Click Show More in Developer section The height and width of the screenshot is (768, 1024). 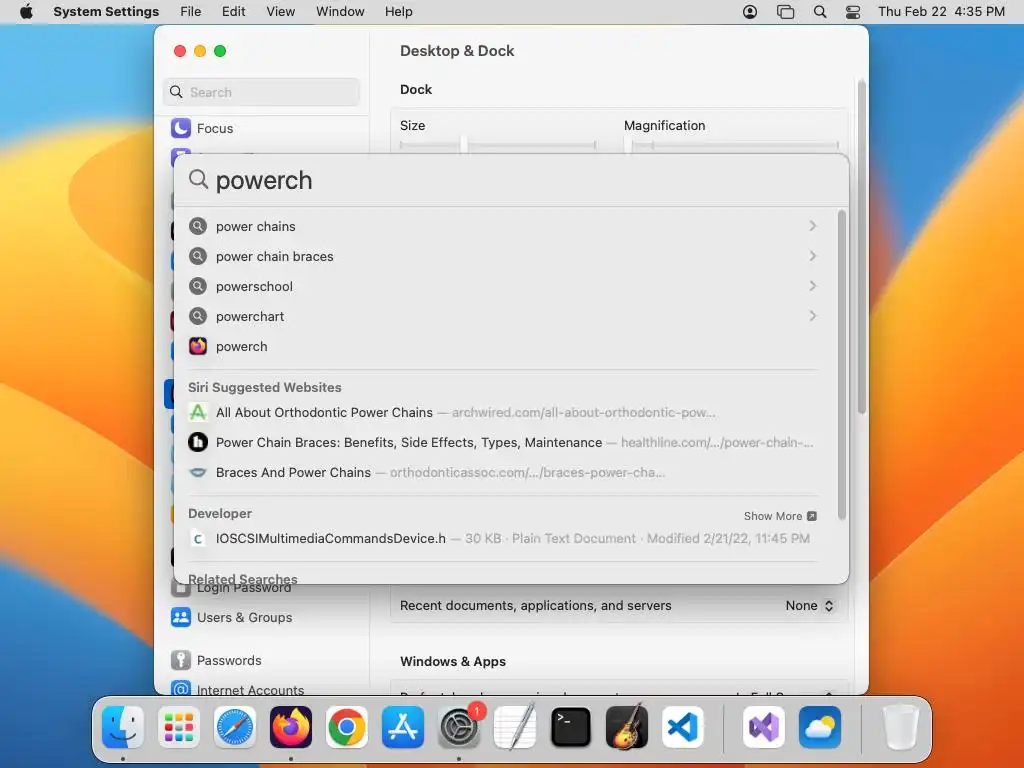[780, 516]
